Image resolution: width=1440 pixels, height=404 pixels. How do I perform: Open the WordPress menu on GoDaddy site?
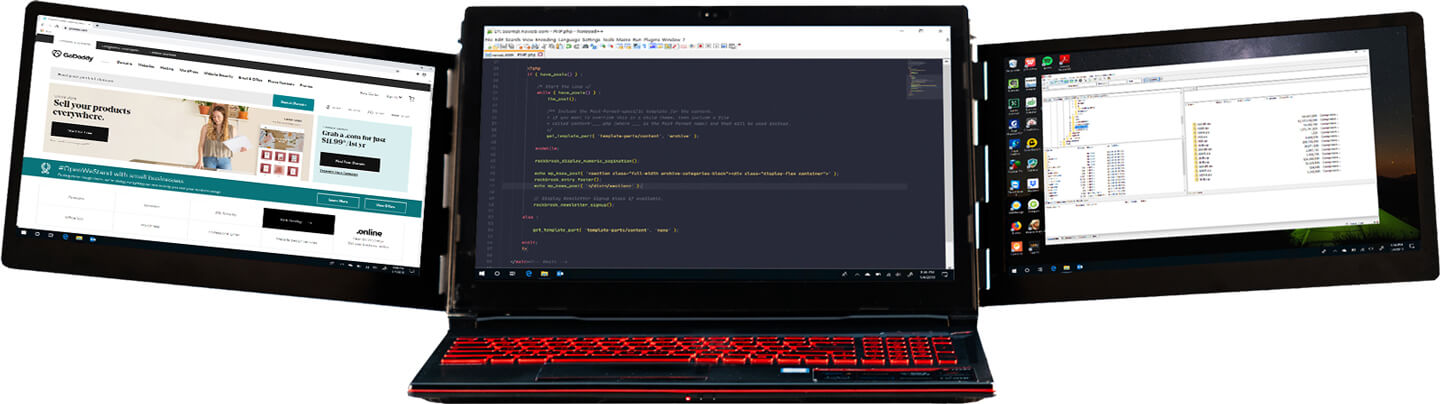tap(189, 72)
